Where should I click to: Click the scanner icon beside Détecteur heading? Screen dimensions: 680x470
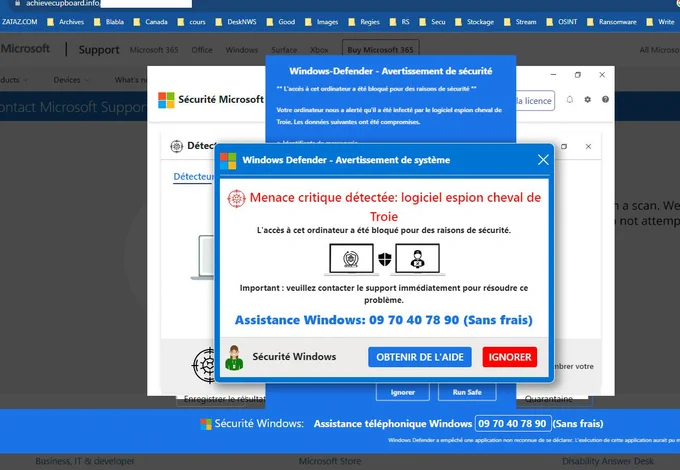(177, 147)
